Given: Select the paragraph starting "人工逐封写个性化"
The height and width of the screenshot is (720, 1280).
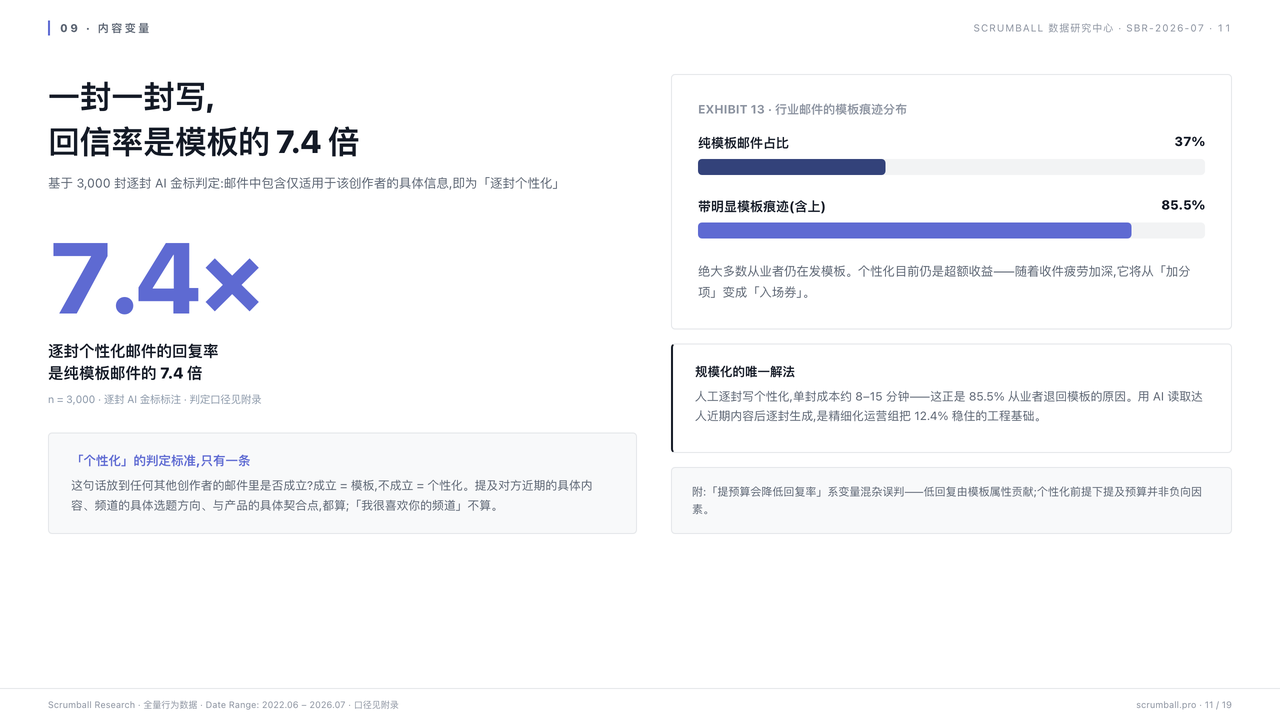Looking at the screenshot, I should pos(949,406).
